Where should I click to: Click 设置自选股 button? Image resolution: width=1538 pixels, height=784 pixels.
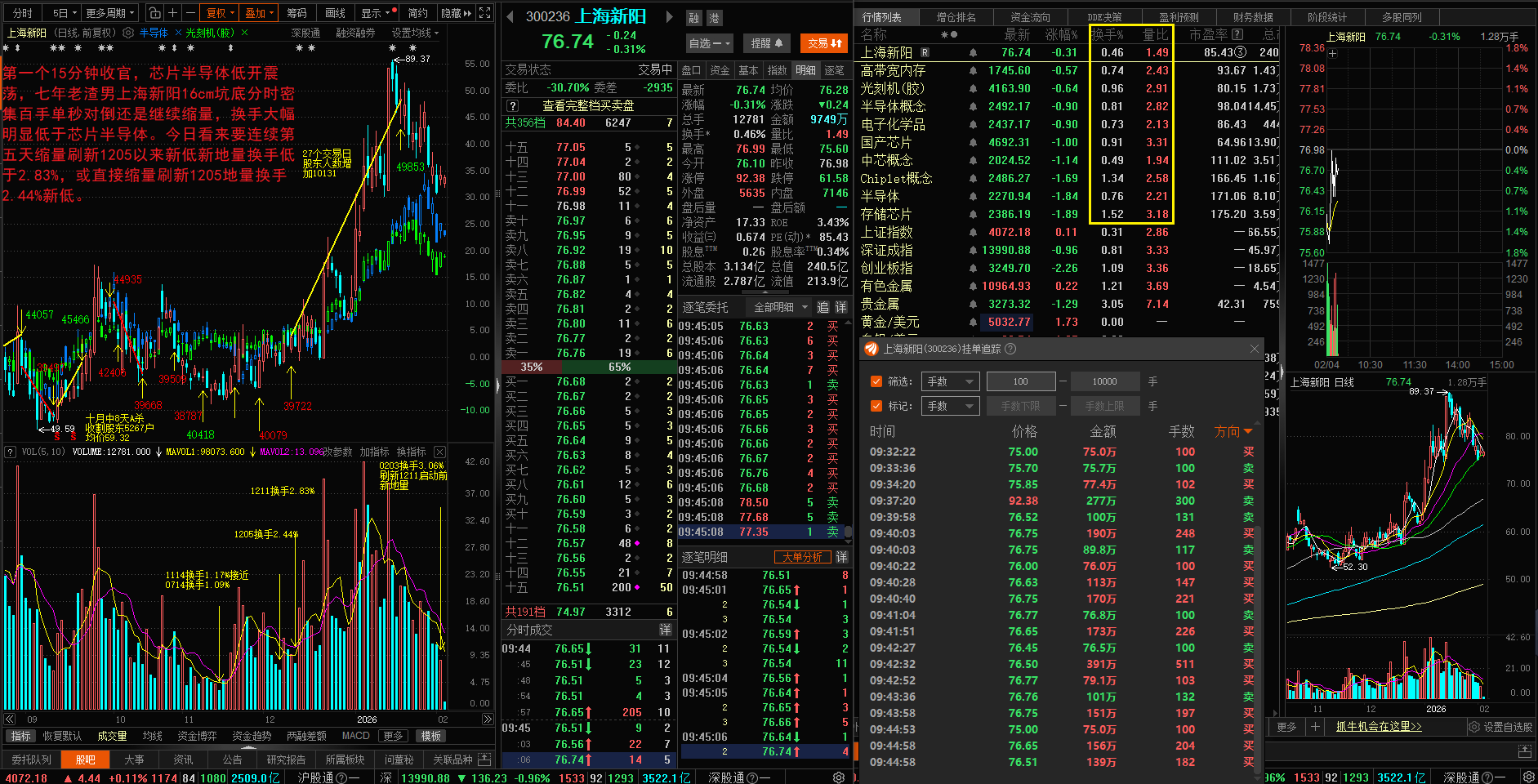tap(1500, 727)
